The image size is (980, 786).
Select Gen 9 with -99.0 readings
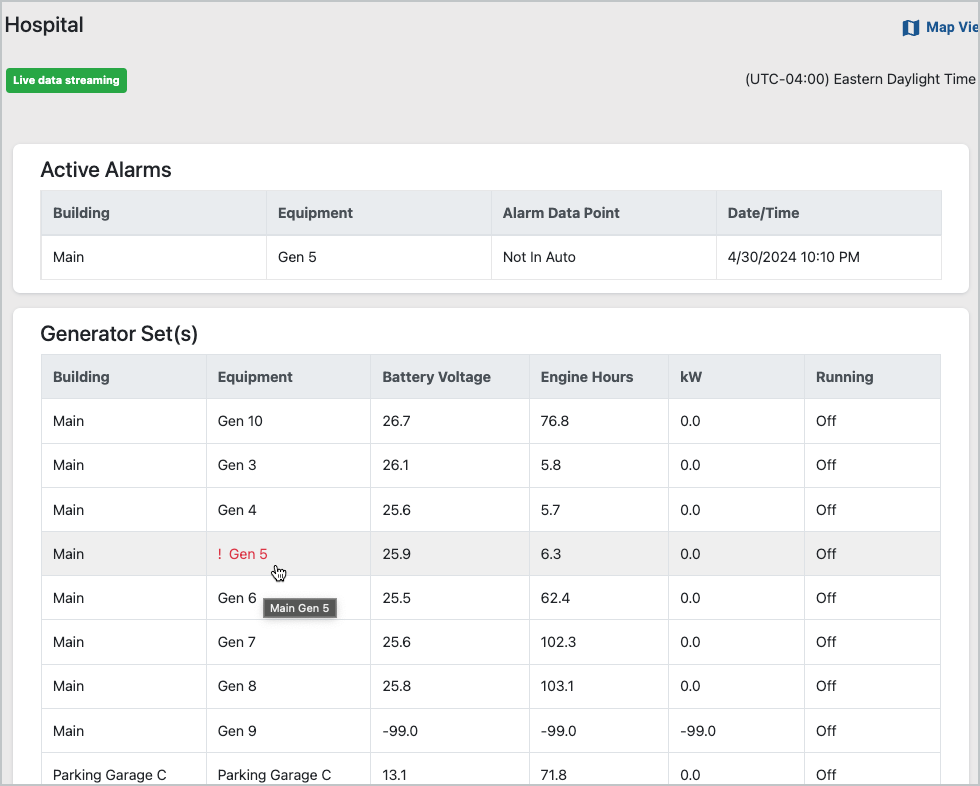[x=237, y=731]
